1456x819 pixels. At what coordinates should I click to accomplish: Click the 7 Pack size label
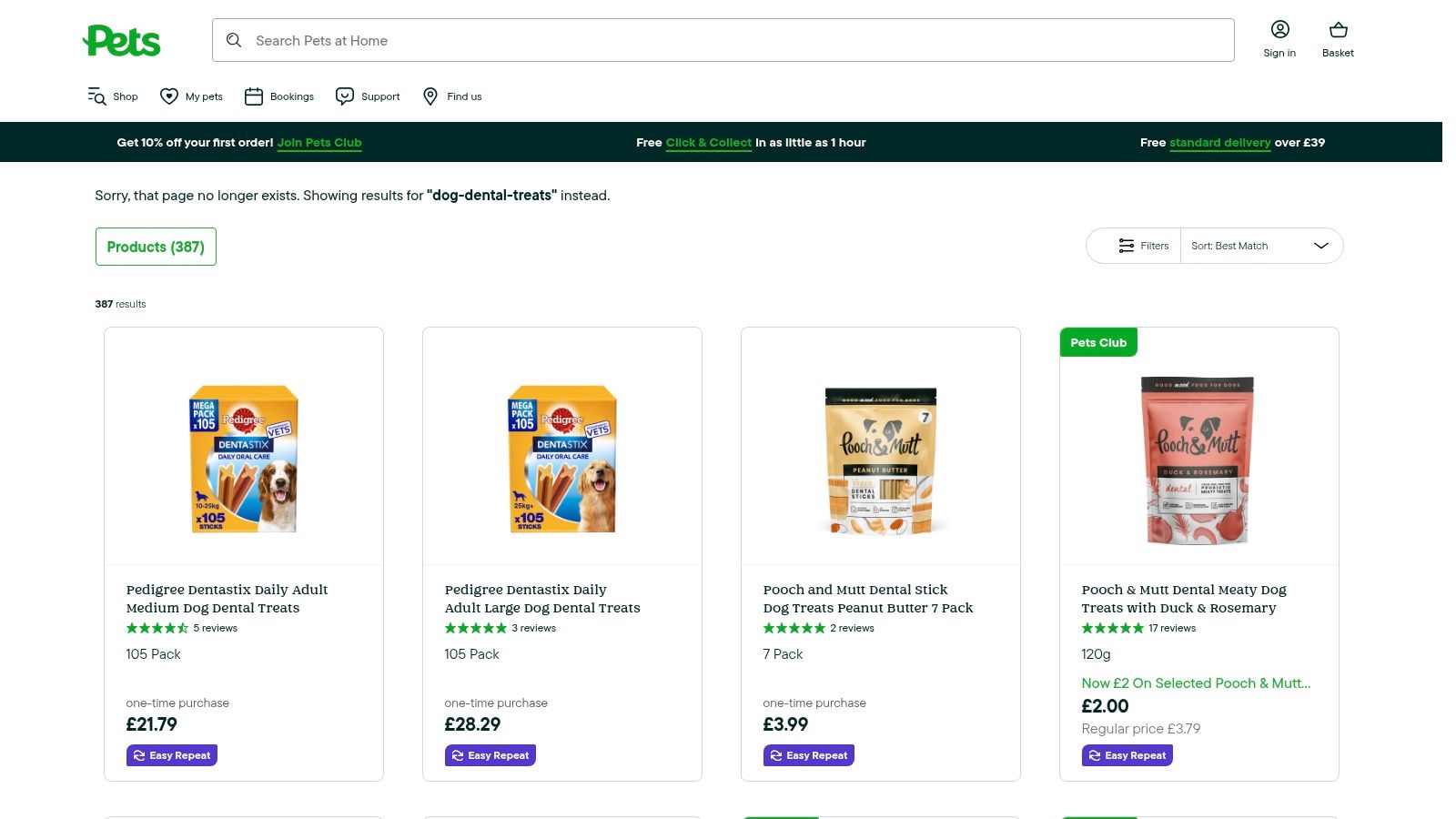tap(783, 654)
